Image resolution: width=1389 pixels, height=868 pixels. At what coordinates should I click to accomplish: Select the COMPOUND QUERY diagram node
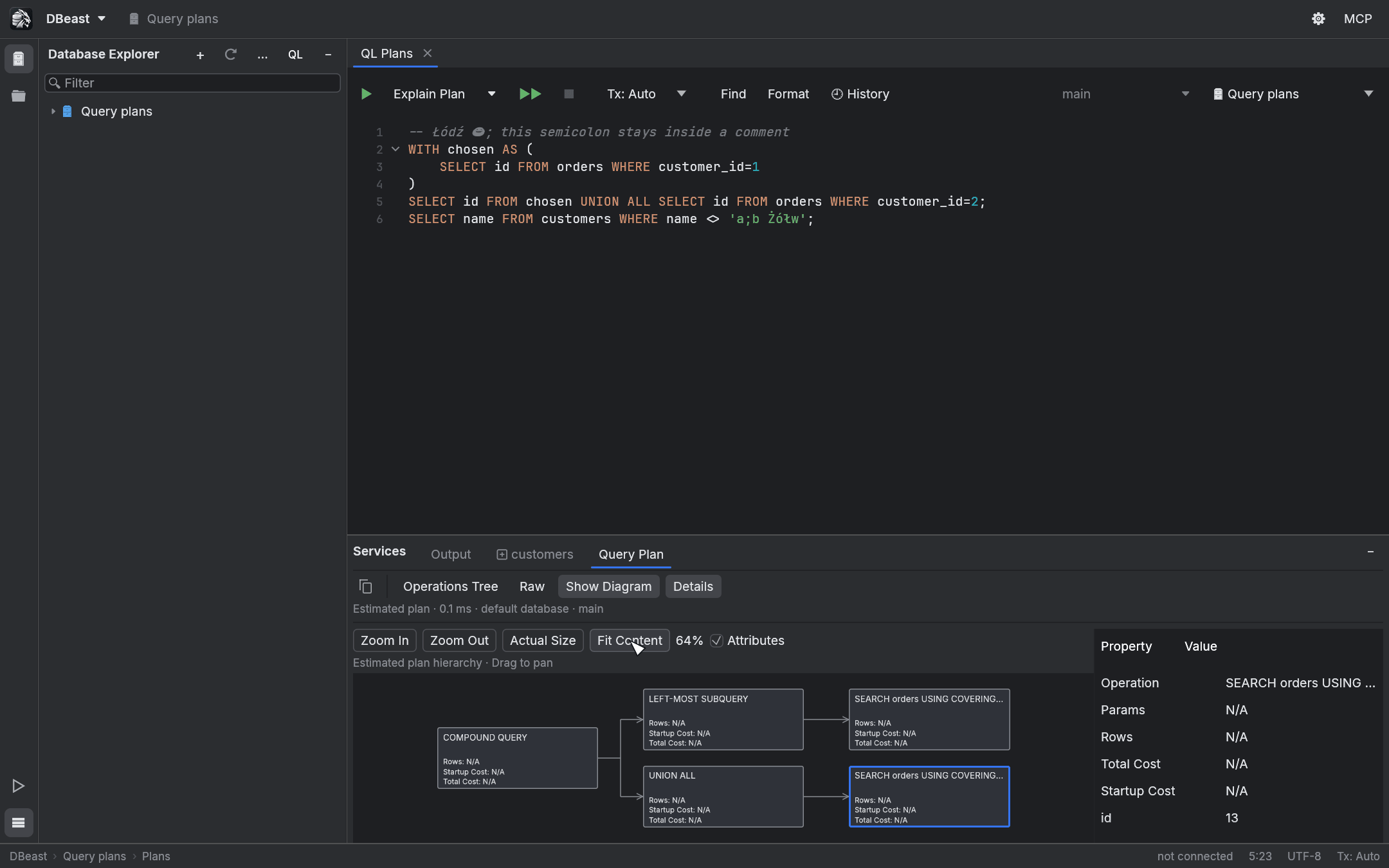(x=517, y=758)
